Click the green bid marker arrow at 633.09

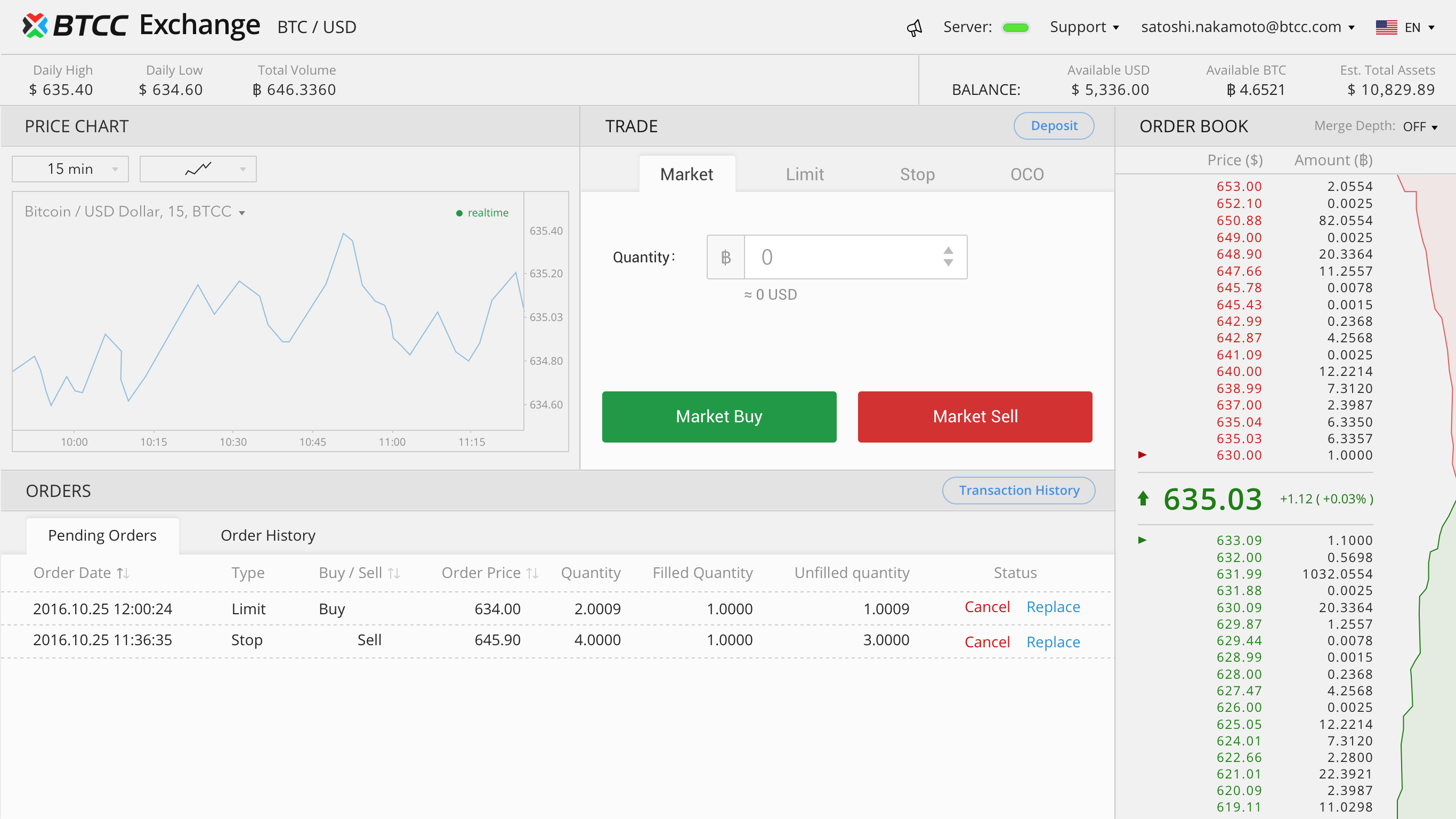(1142, 540)
